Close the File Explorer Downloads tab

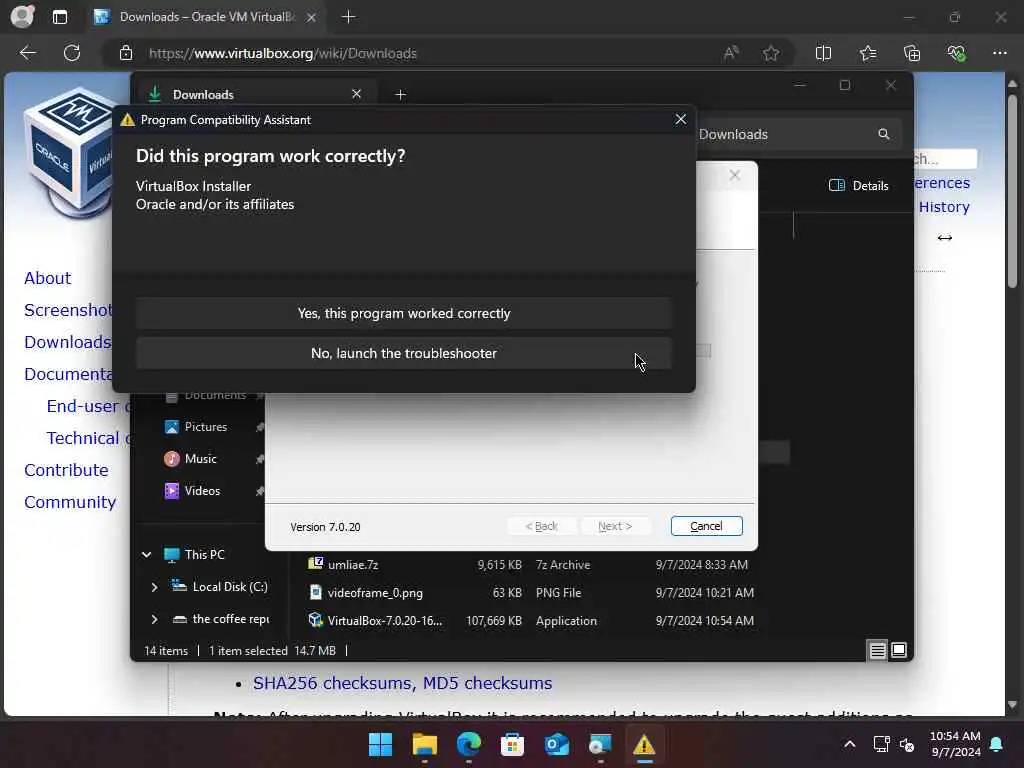click(x=357, y=94)
